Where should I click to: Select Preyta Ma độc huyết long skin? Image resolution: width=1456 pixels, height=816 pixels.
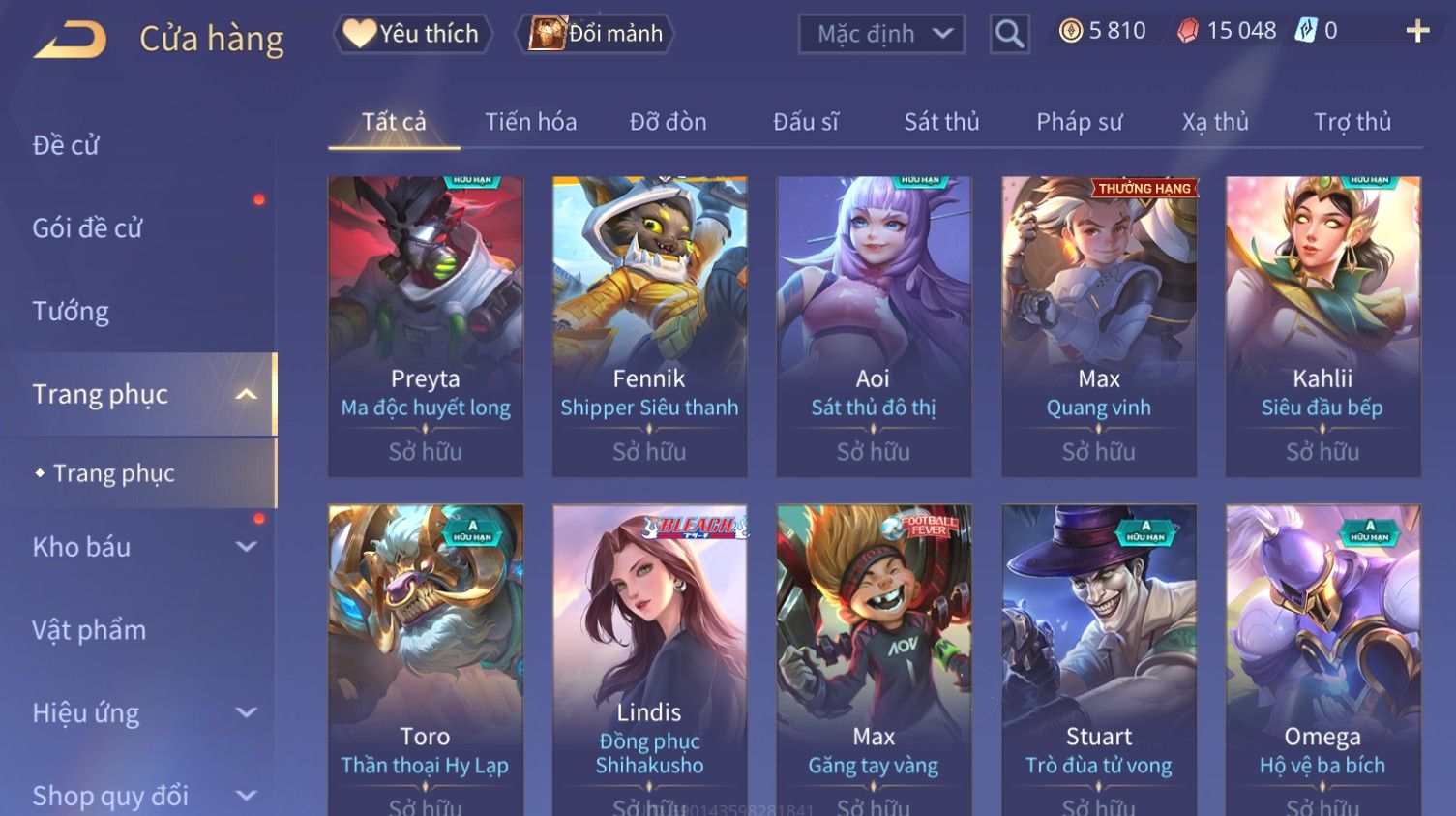[426, 326]
